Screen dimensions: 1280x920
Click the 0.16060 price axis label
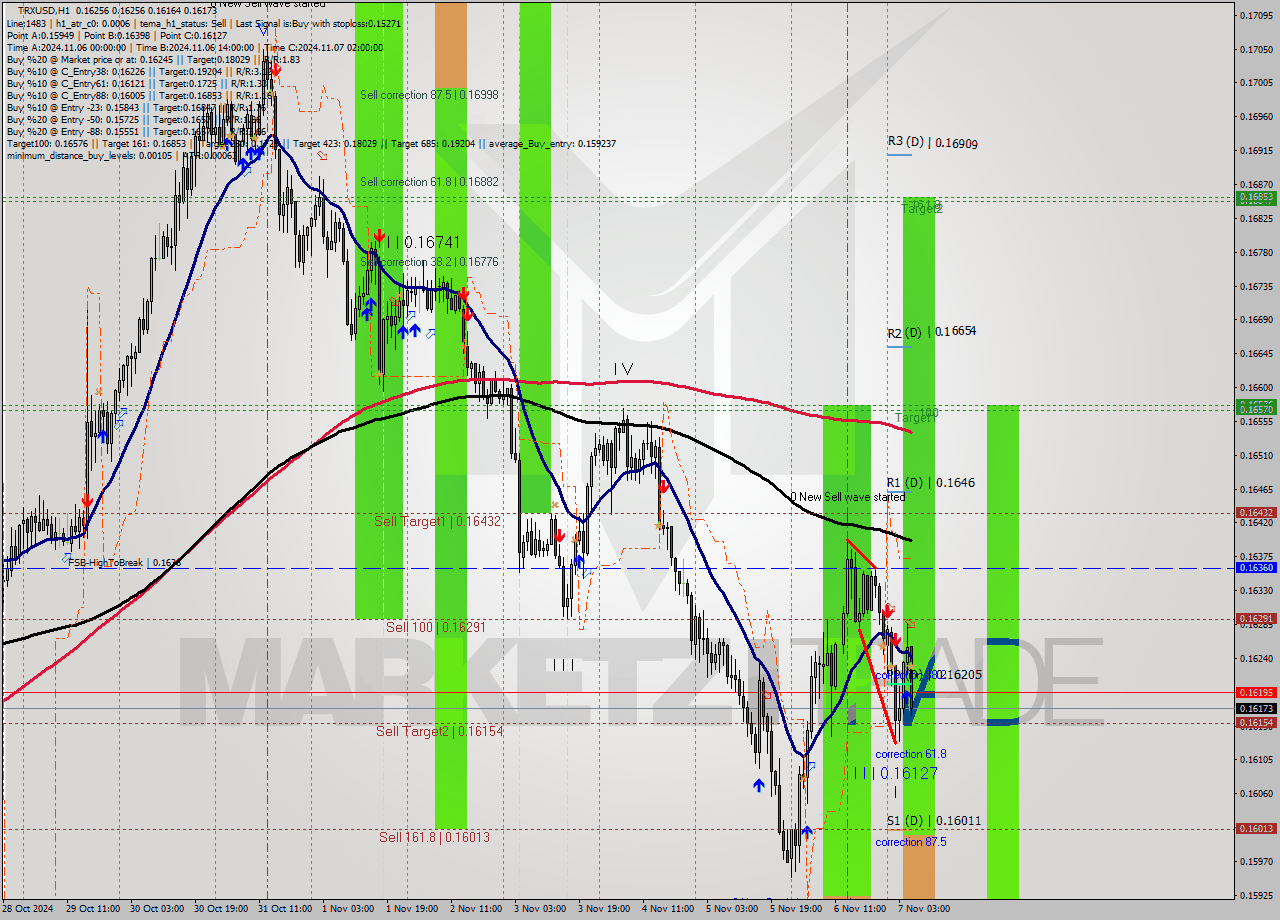coord(1256,794)
